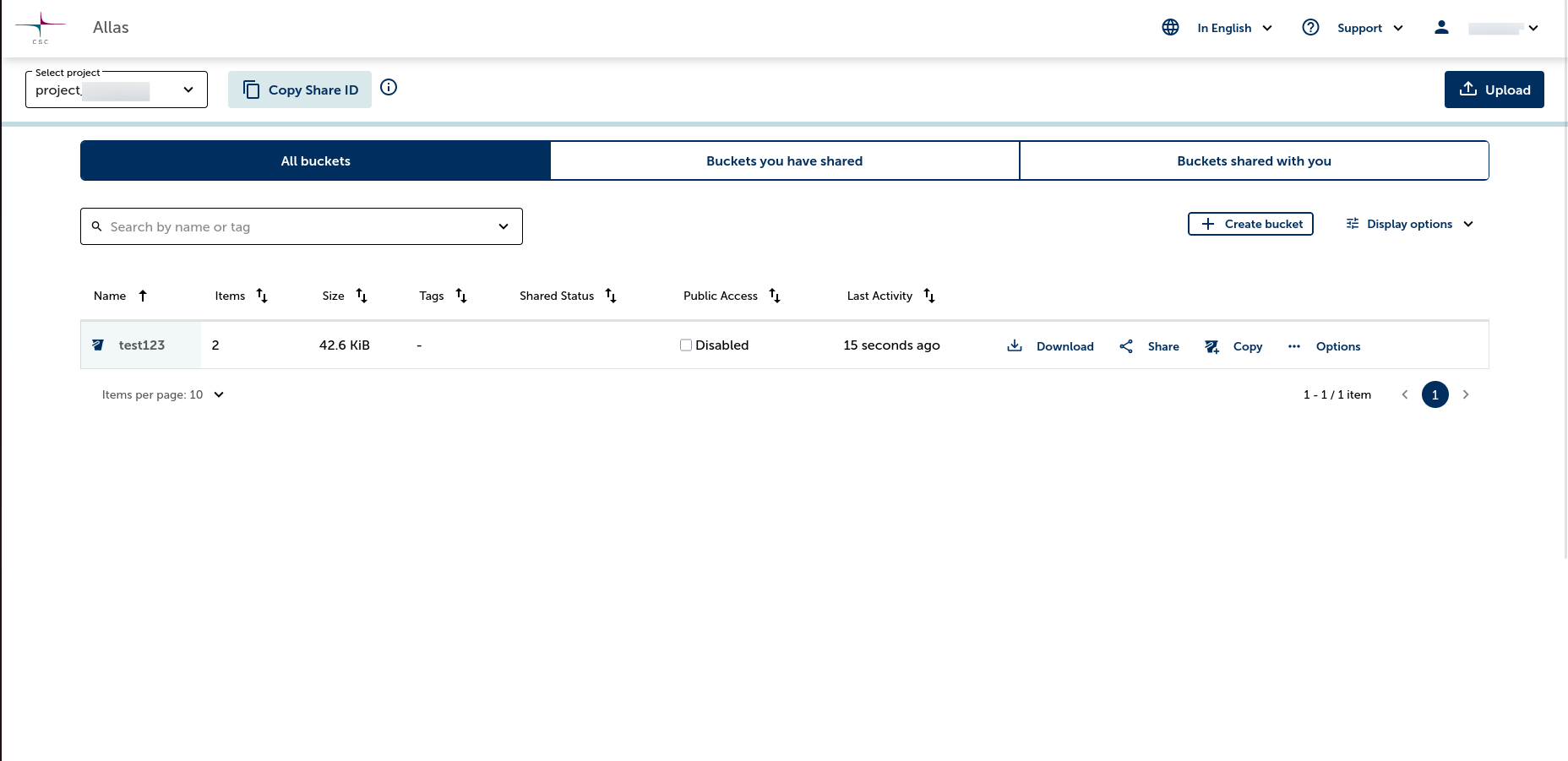
Task: Click the user profile icon
Action: coord(1441,28)
